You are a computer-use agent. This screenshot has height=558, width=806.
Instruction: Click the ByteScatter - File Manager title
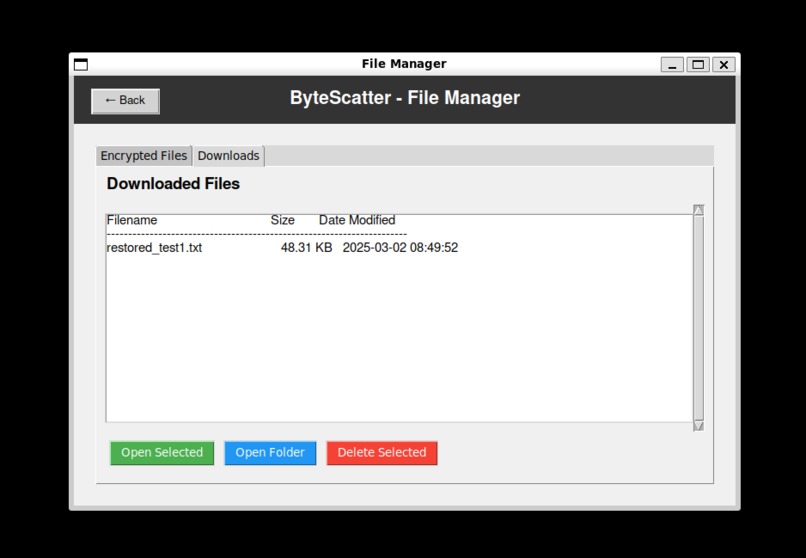[405, 98]
